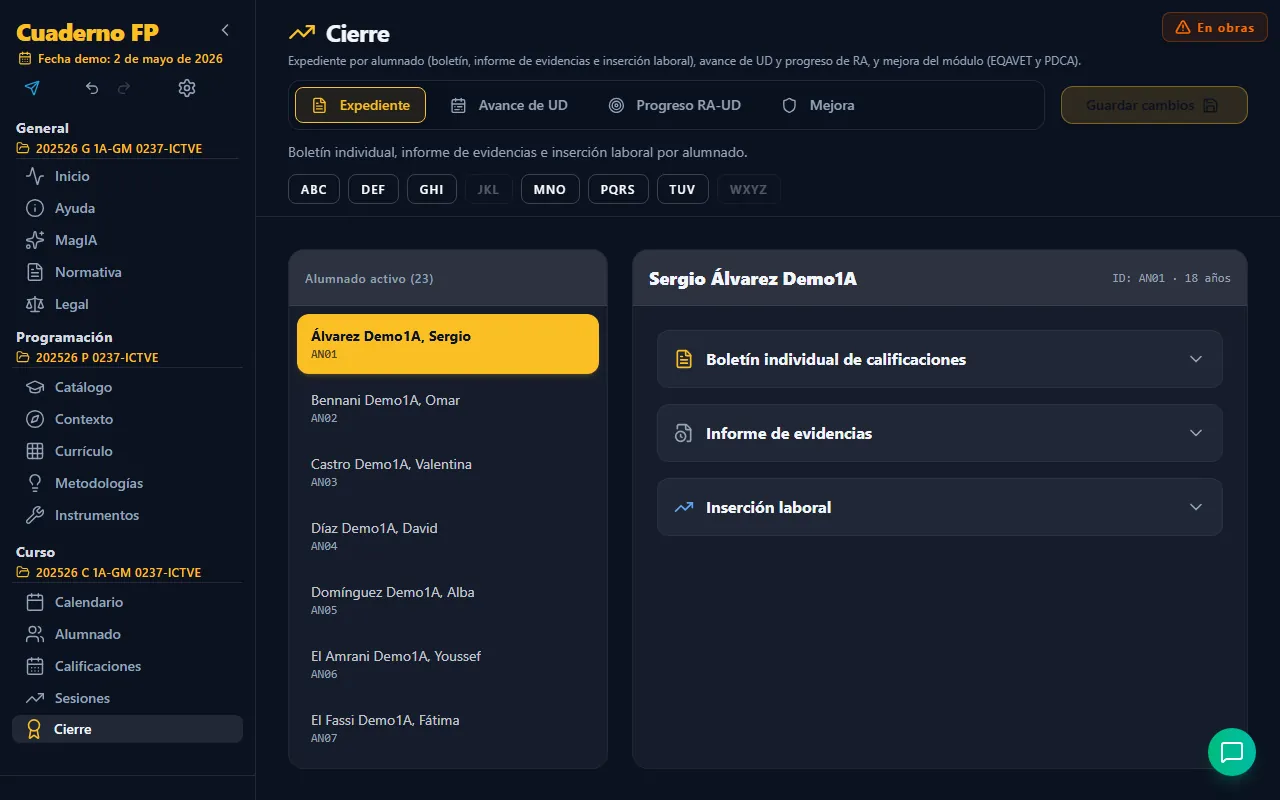Click the Alumnado people icon

pyautogui.click(x=35, y=634)
